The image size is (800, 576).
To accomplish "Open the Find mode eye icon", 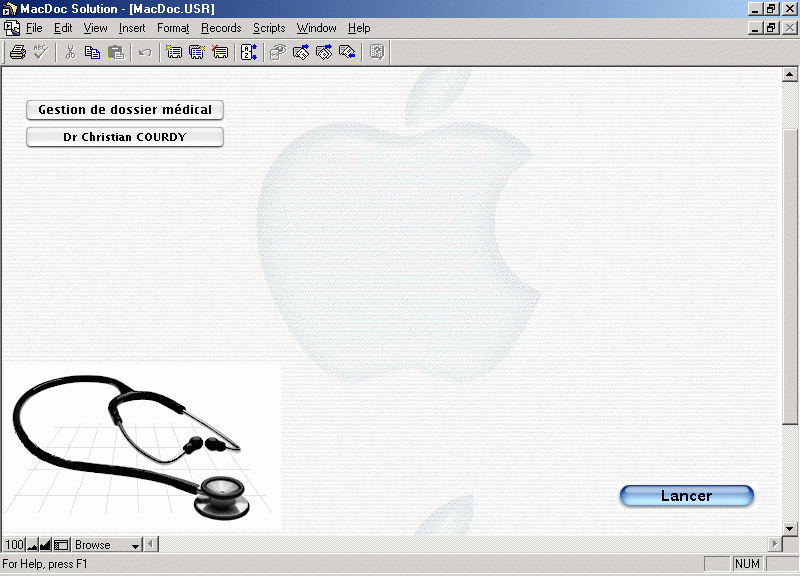I will pyautogui.click(x=278, y=52).
